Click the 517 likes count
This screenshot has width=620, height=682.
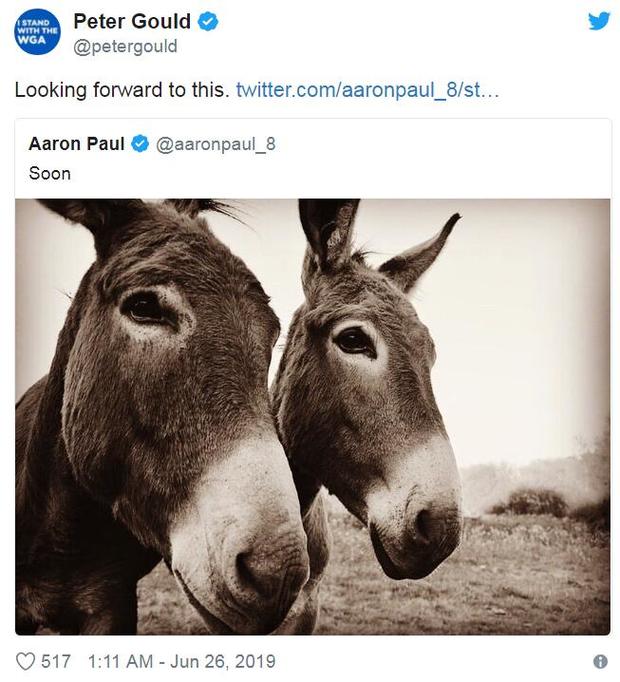pos(57,661)
